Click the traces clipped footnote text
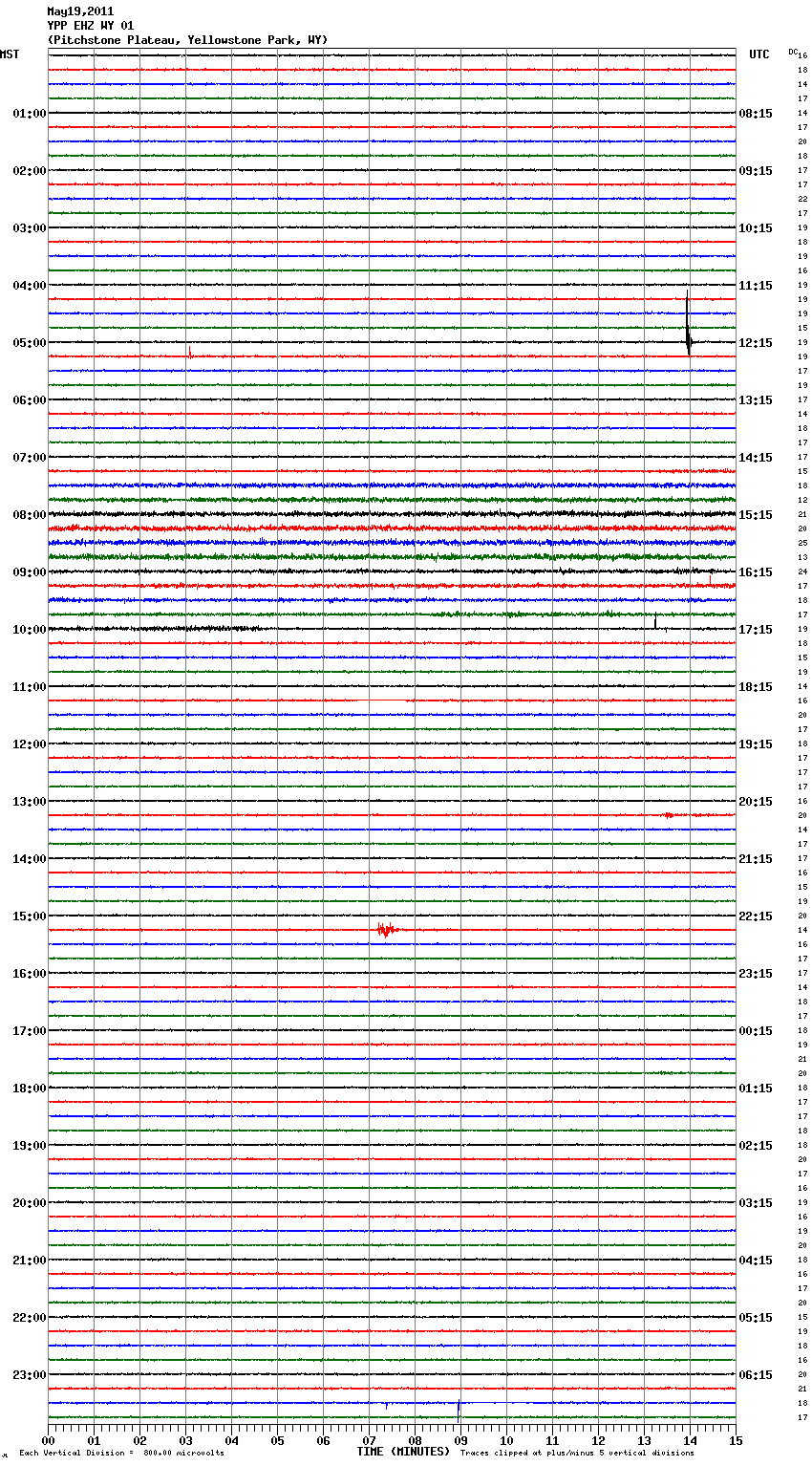Screen dimensions: 812x1466 (577, 1454)
